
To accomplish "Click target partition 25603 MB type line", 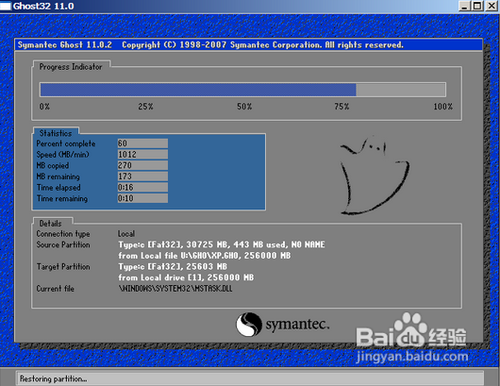I will coord(173,267).
